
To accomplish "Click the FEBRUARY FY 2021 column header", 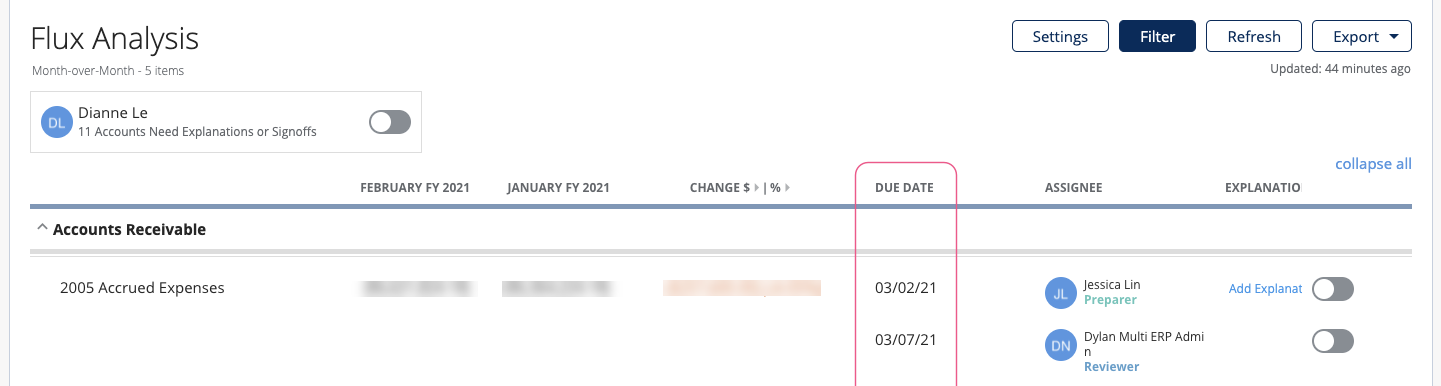I will coord(415,188).
